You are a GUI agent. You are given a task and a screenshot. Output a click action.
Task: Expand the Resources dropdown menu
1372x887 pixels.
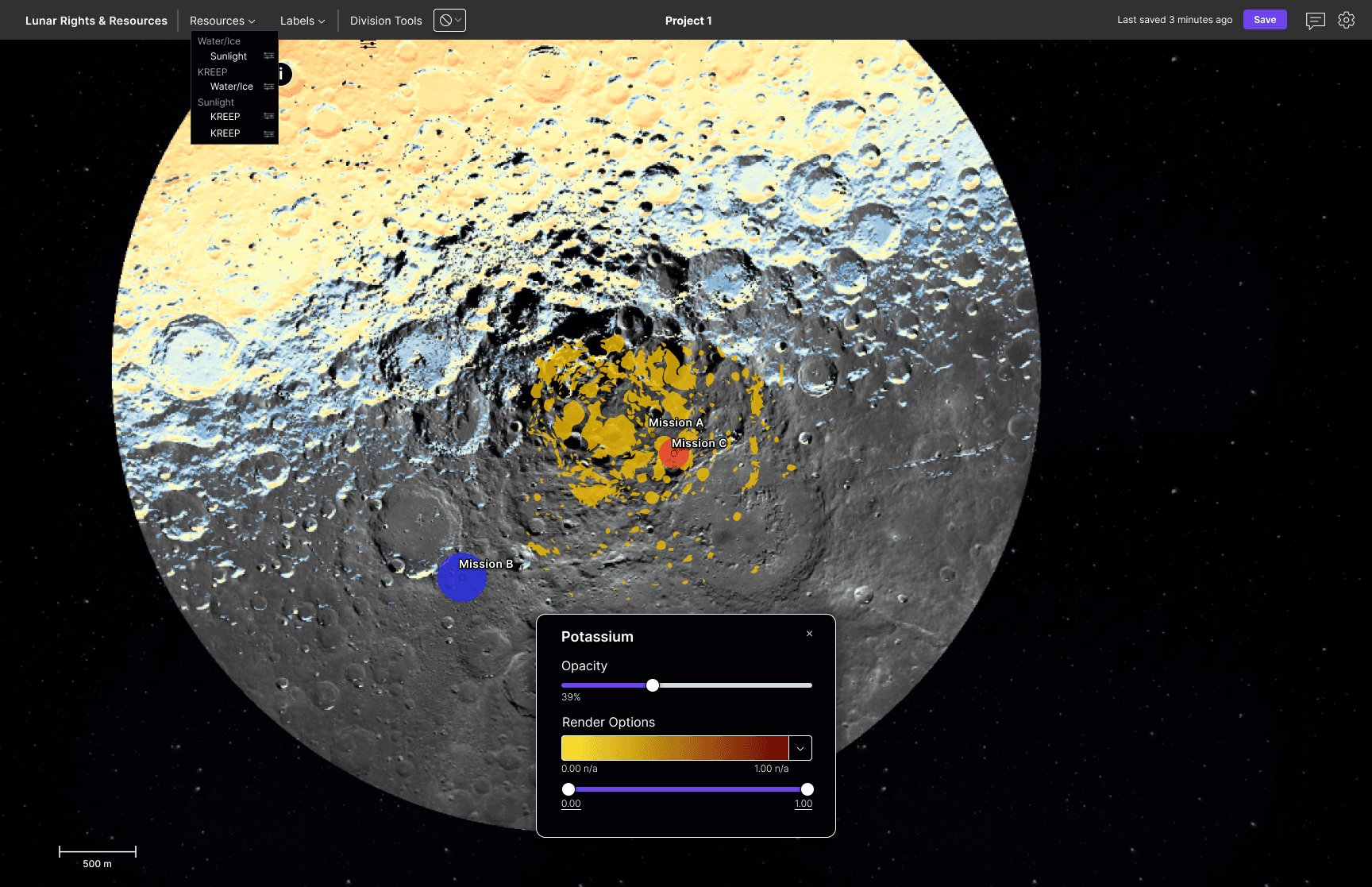coord(222,21)
